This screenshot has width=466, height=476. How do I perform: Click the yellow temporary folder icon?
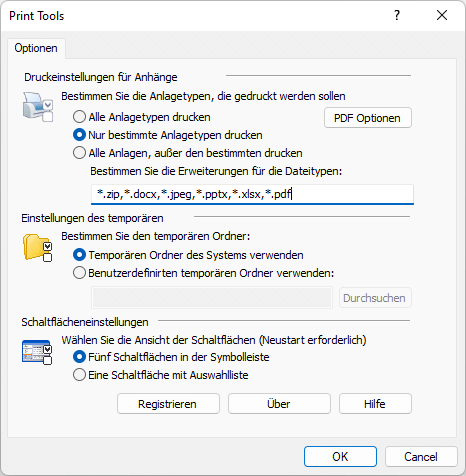(x=37, y=248)
